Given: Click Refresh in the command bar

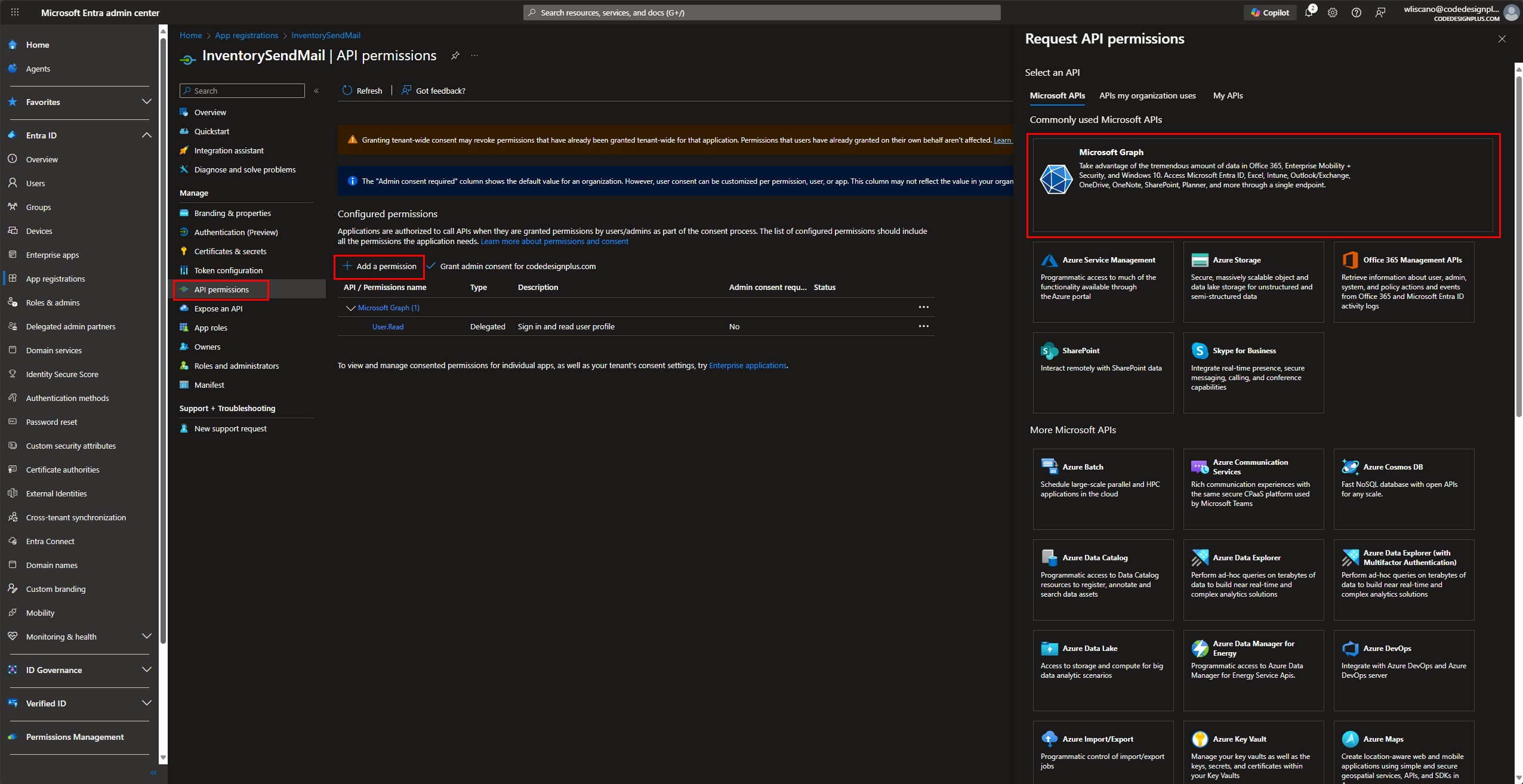Looking at the screenshot, I should (x=362, y=91).
